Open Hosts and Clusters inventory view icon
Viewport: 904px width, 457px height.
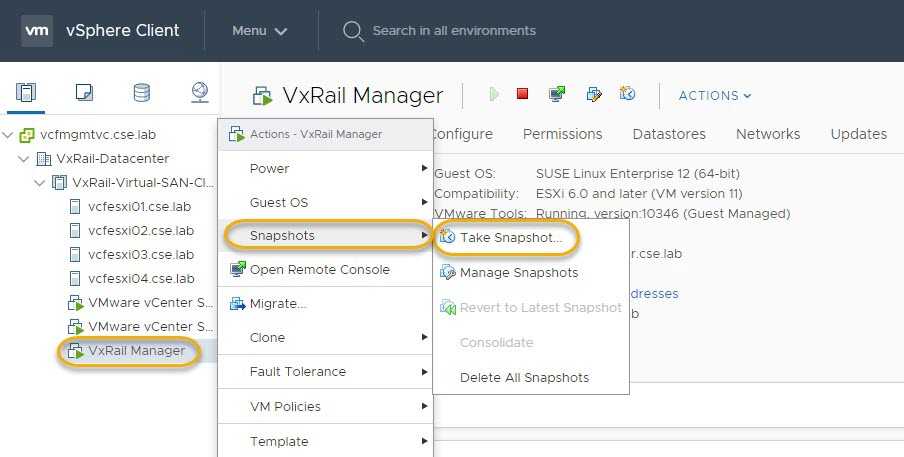tap(26, 93)
